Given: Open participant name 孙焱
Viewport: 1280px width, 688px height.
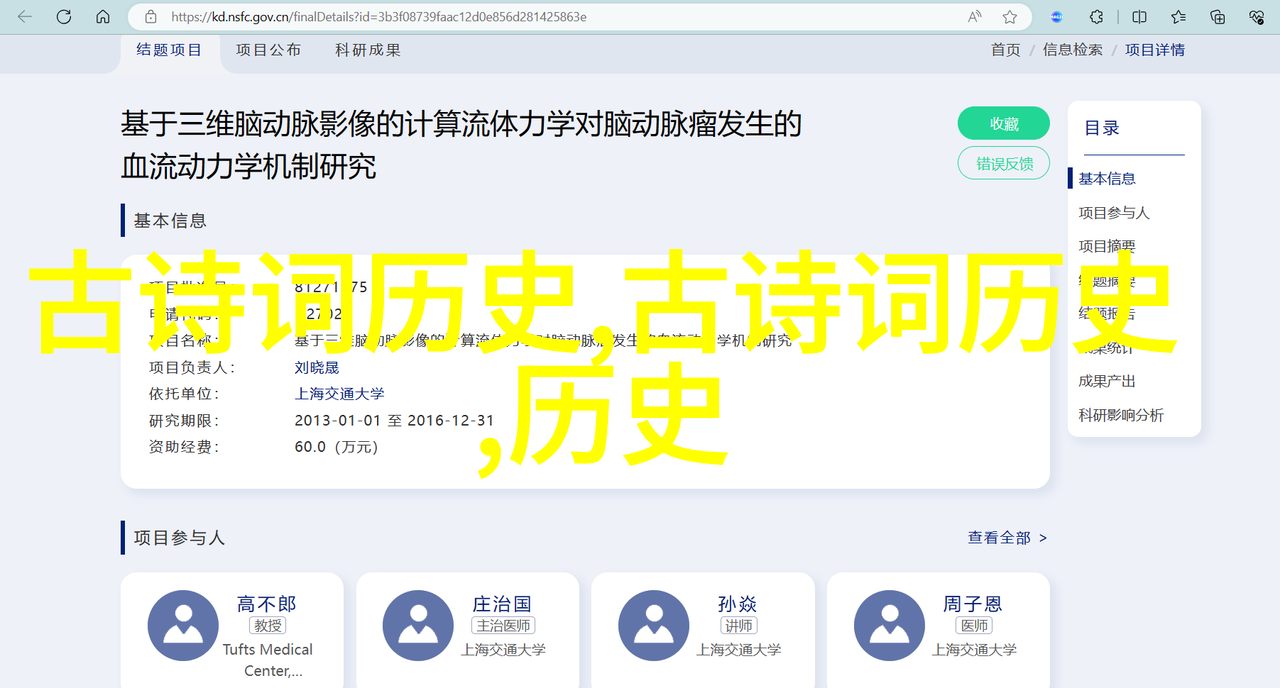Looking at the screenshot, I should 738,604.
